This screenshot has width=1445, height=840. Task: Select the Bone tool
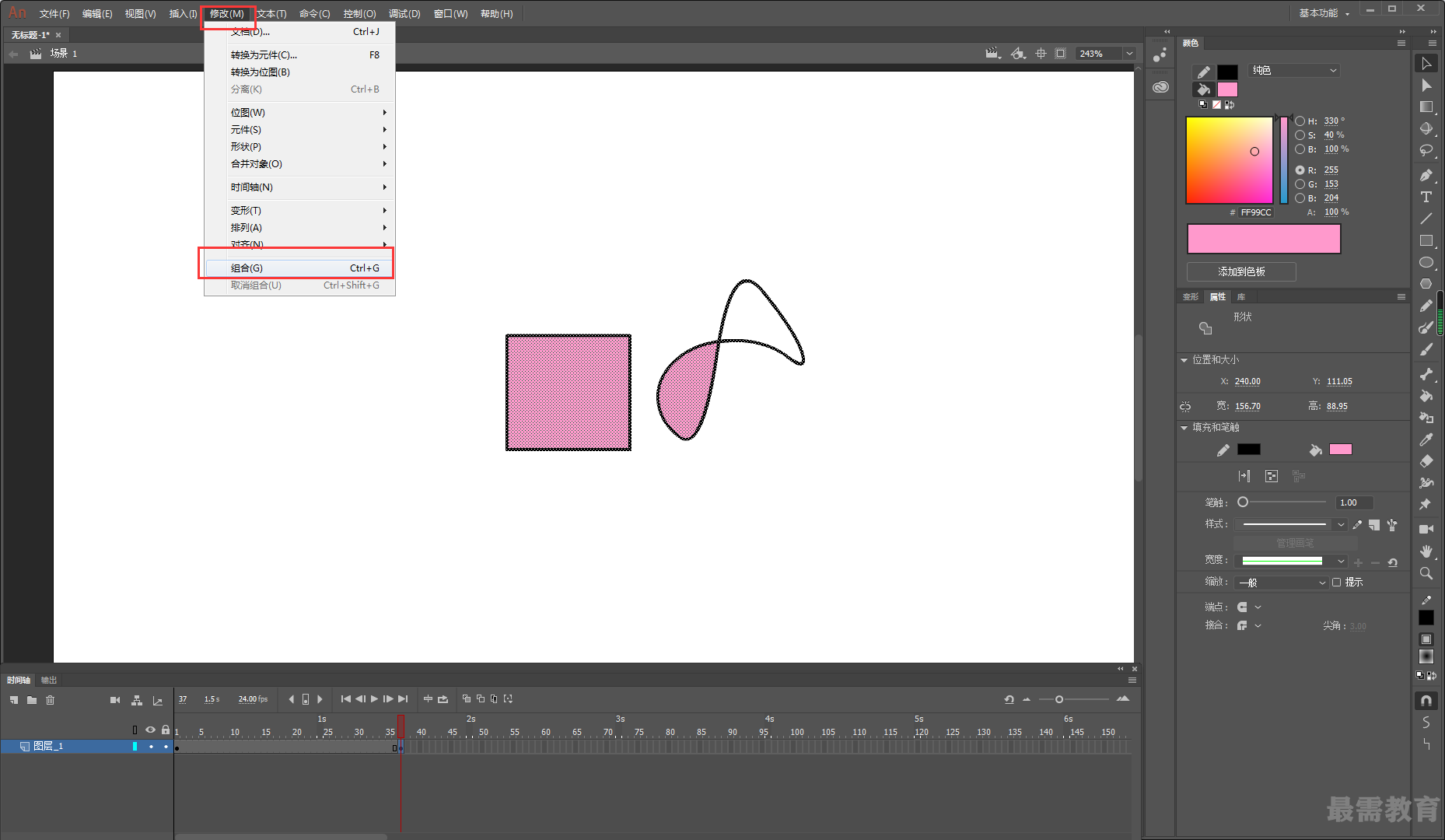[1426, 374]
